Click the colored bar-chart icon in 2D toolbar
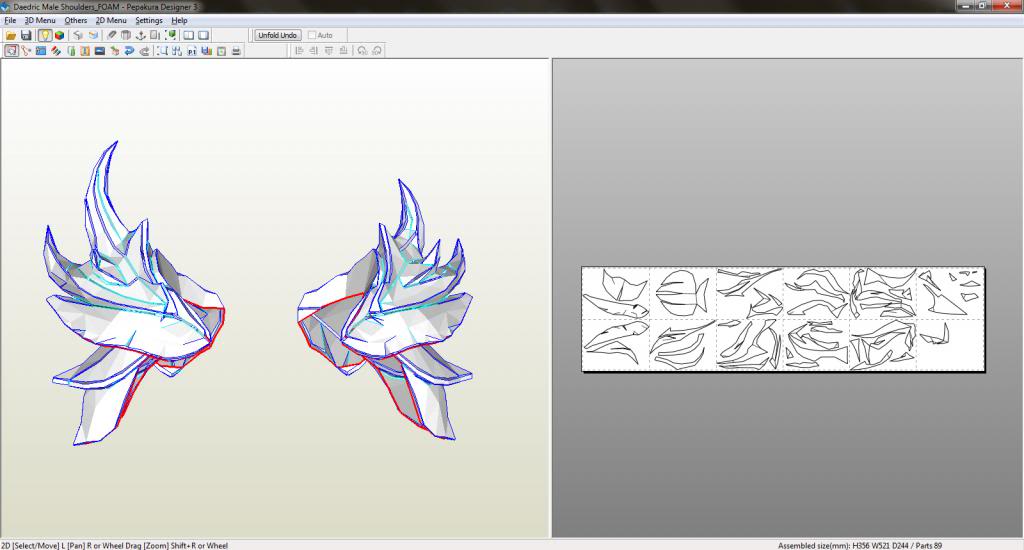This screenshot has width=1024, height=550. pyautogui.click(x=206, y=50)
